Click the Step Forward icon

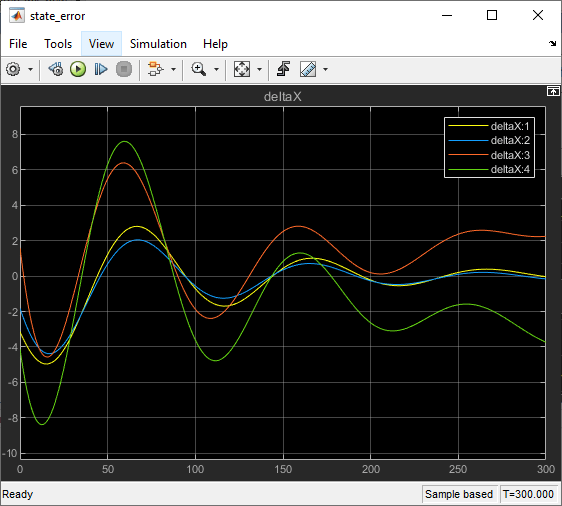click(101, 69)
